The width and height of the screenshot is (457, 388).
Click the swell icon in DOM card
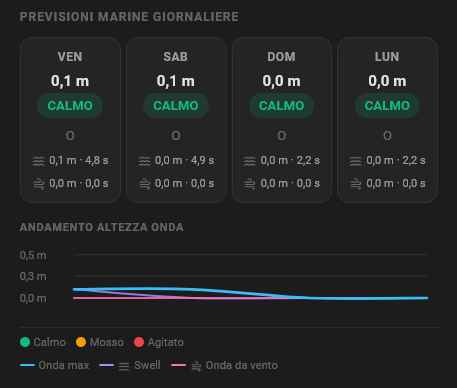[250, 161]
